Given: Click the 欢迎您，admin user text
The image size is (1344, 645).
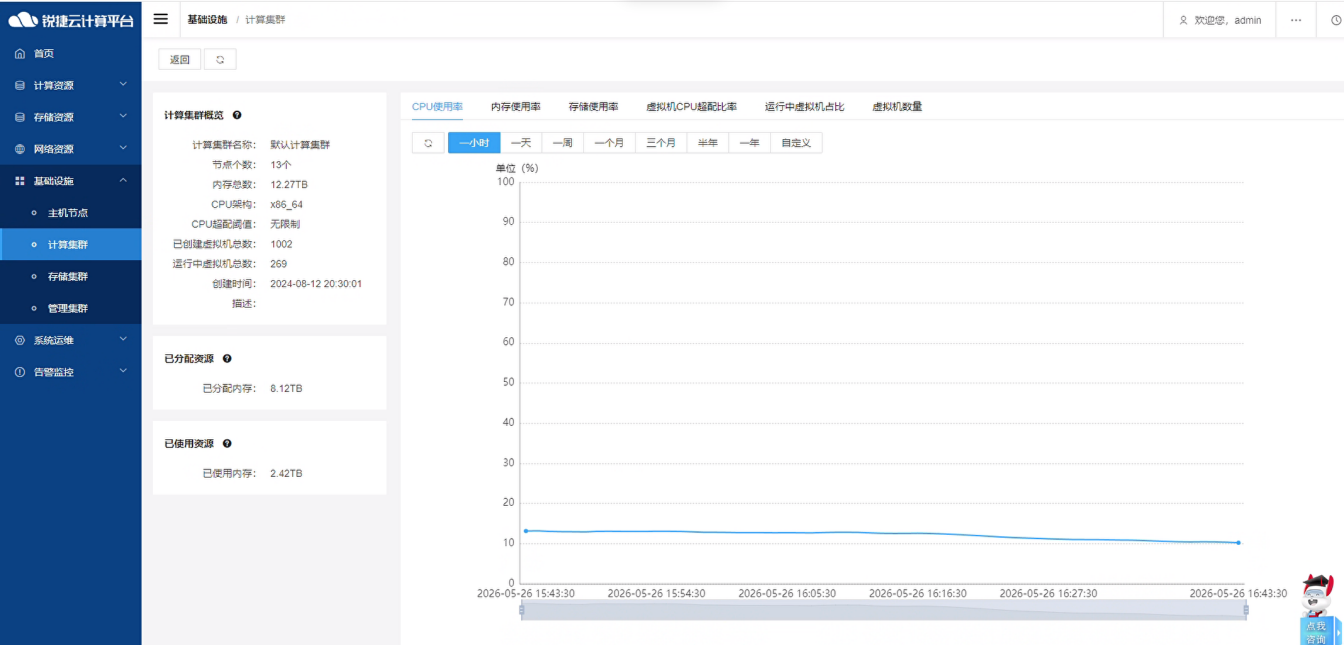Looking at the screenshot, I should [1228, 20].
